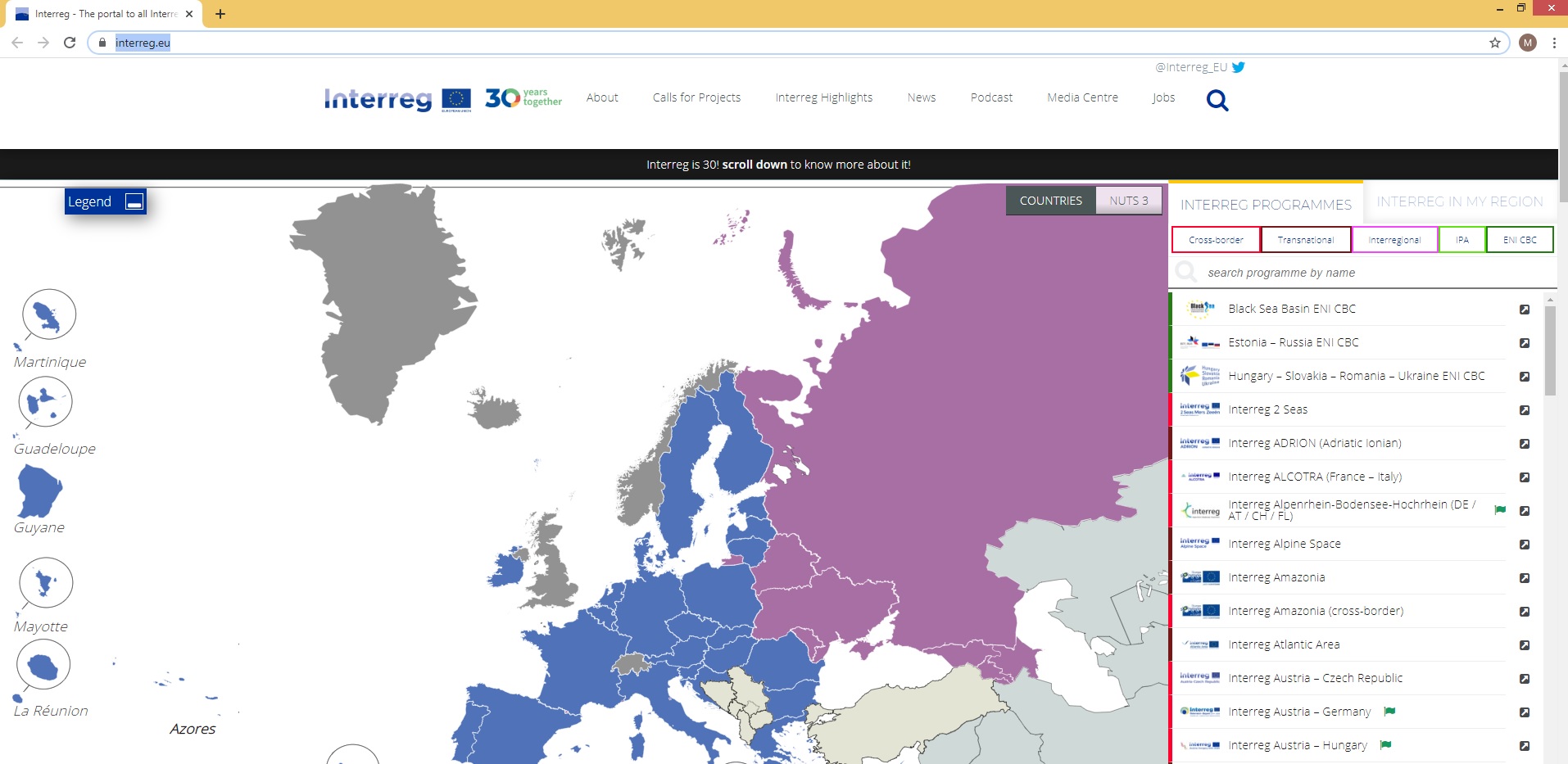Click the green flag beside Alpenrhein-Bodensee-Hochrhein
The height and width of the screenshot is (764, 1568).
(1500, 509)
